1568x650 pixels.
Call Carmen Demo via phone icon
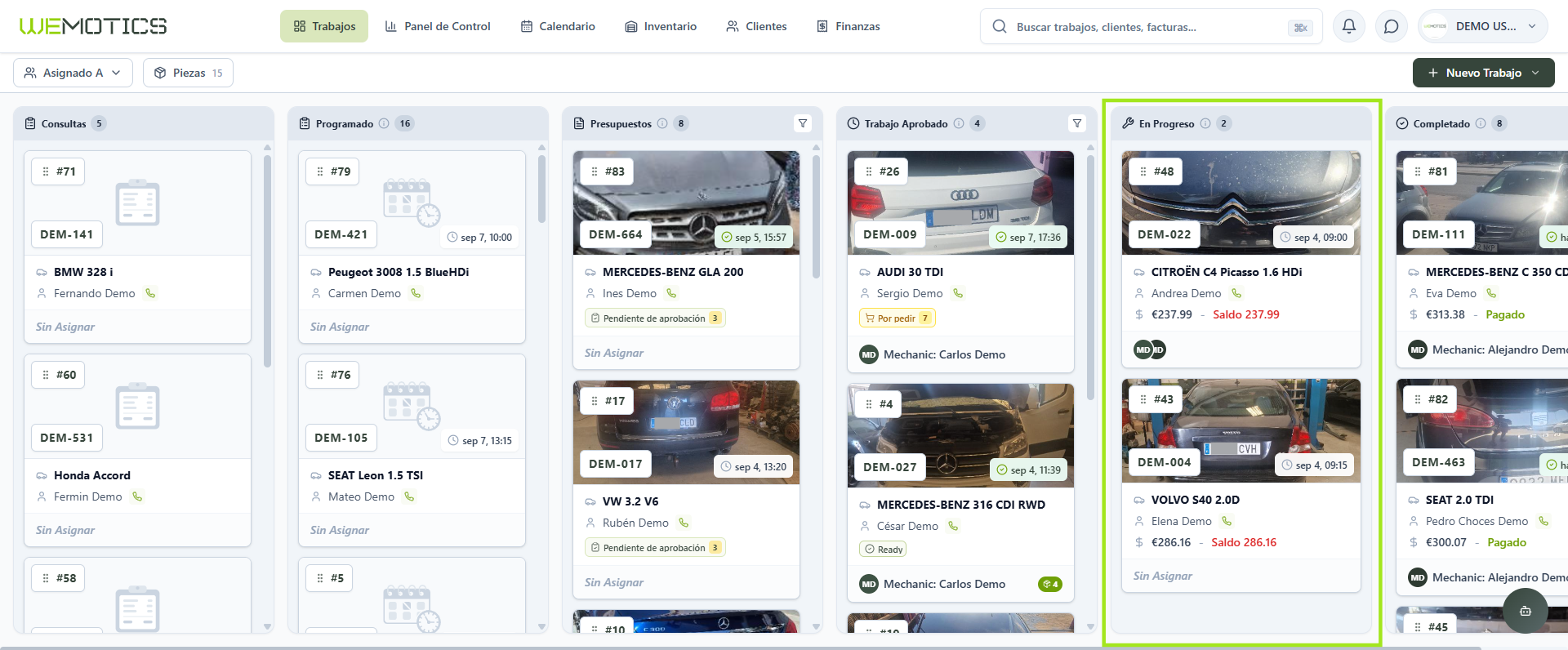pyautogui.click(x=416, y=293)
